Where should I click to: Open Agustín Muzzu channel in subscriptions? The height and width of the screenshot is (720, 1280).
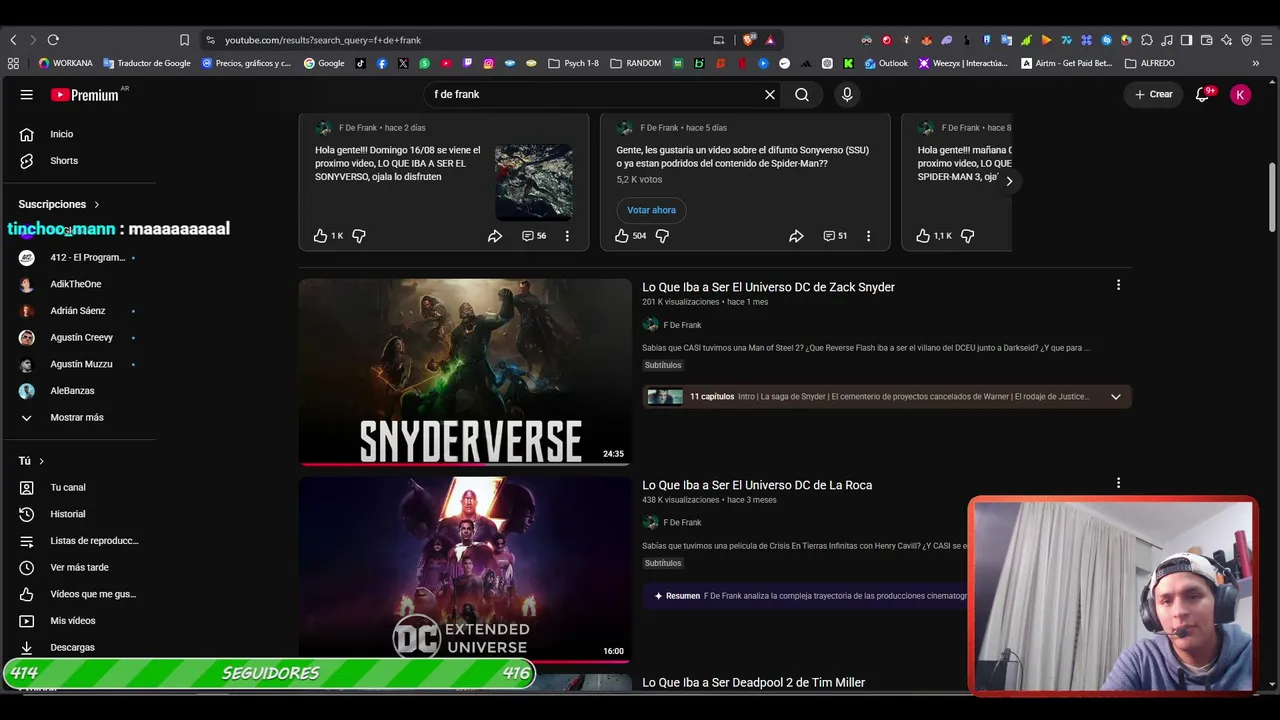click(x=80, y=364)
